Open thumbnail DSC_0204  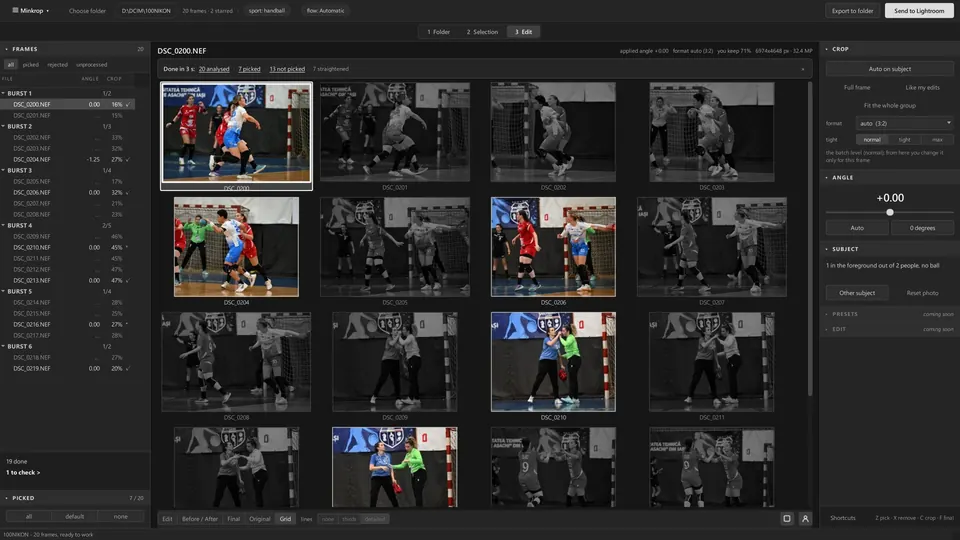click(236, 247)
